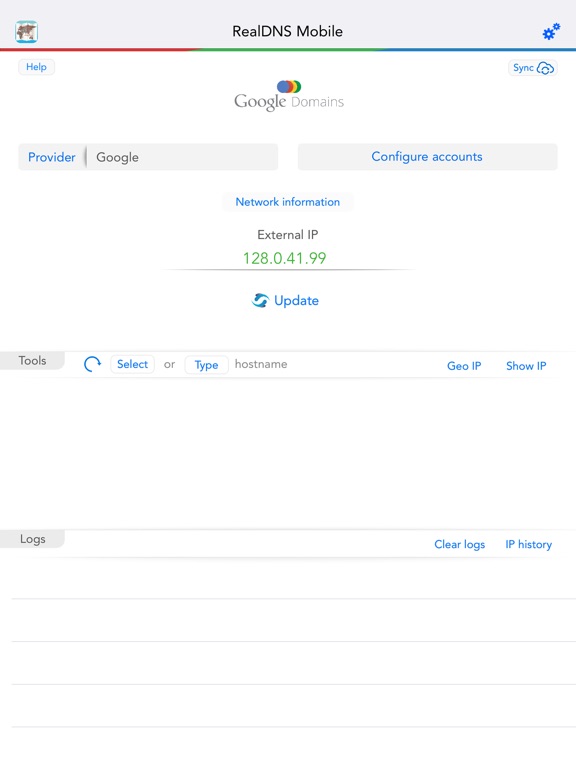
Task: Clear logs in the Logs section
Action: pyautogui.click(x=459, y=545)
